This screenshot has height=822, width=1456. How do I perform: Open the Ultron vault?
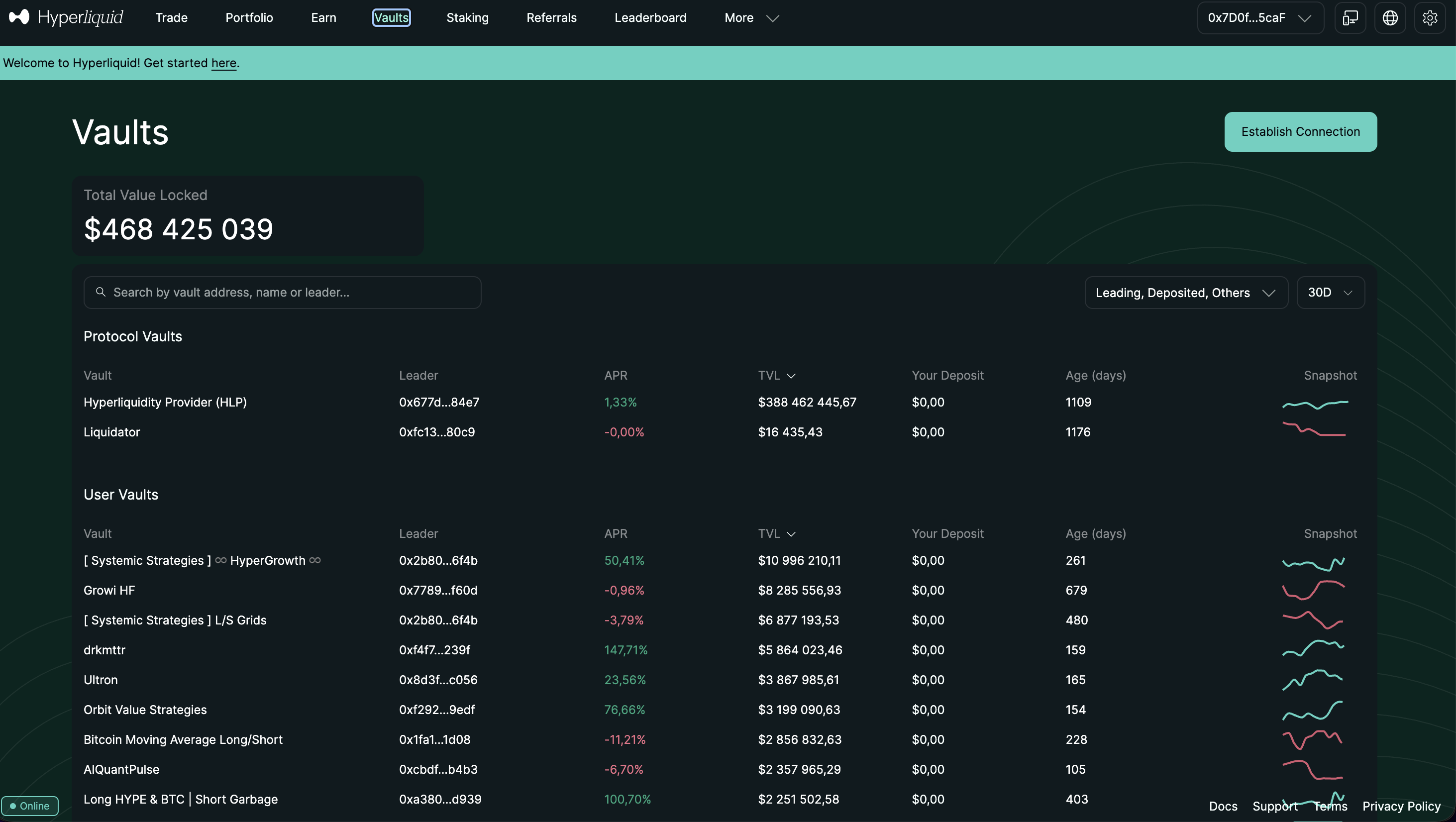pos(101,680)
